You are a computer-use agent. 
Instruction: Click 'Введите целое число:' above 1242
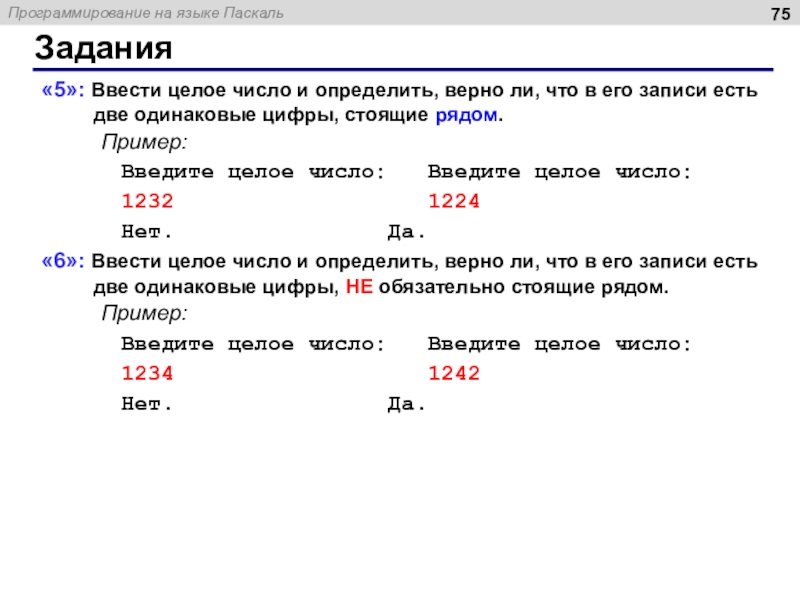pyautogui.click(x=559, y=344)
